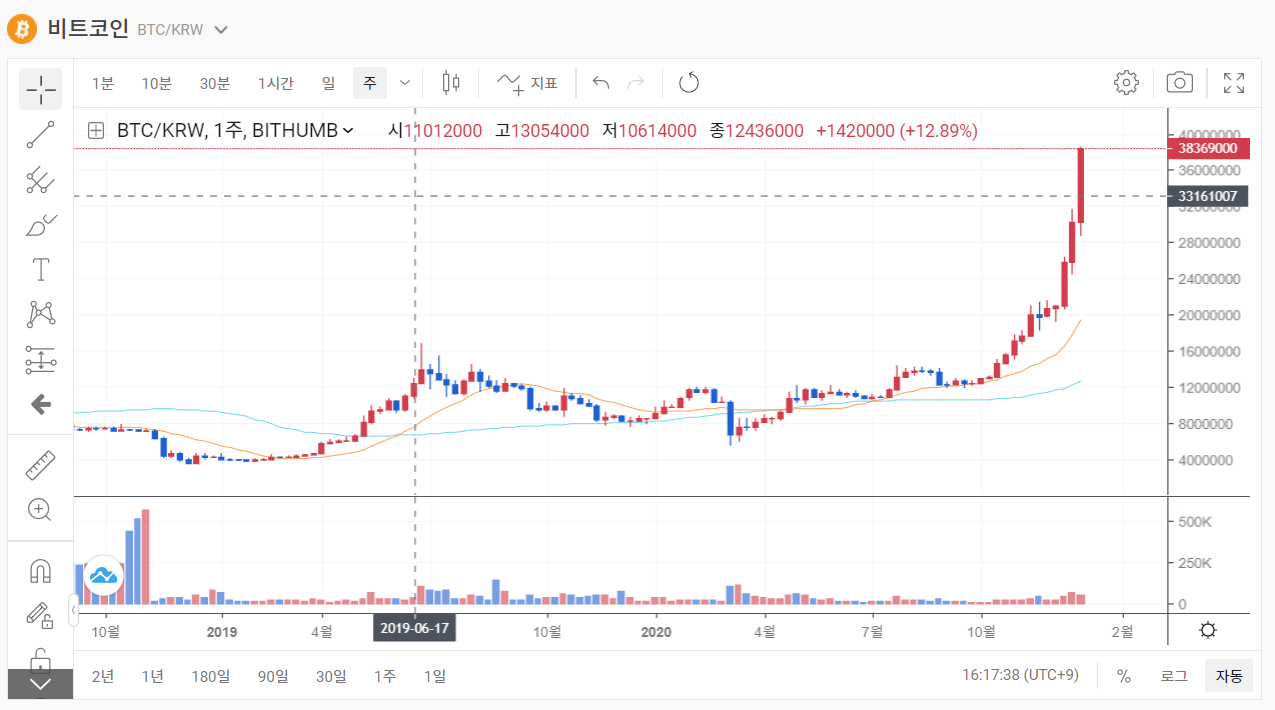The width and height of the screenshot is (1275, 710).
Task: Switch to 30분 interval
Action: [x=214, y=83]
